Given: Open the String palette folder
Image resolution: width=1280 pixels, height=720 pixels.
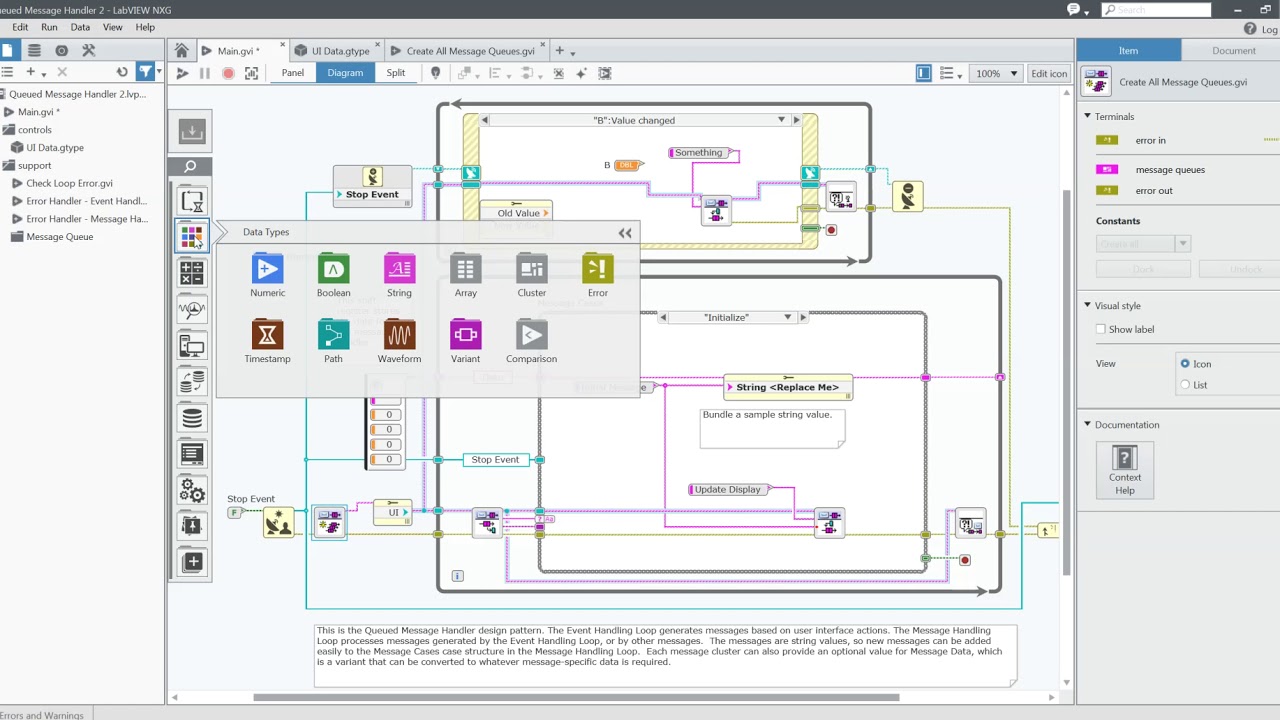Looking at the screenshot, I should pyautogui.click(x=399, y=276).
